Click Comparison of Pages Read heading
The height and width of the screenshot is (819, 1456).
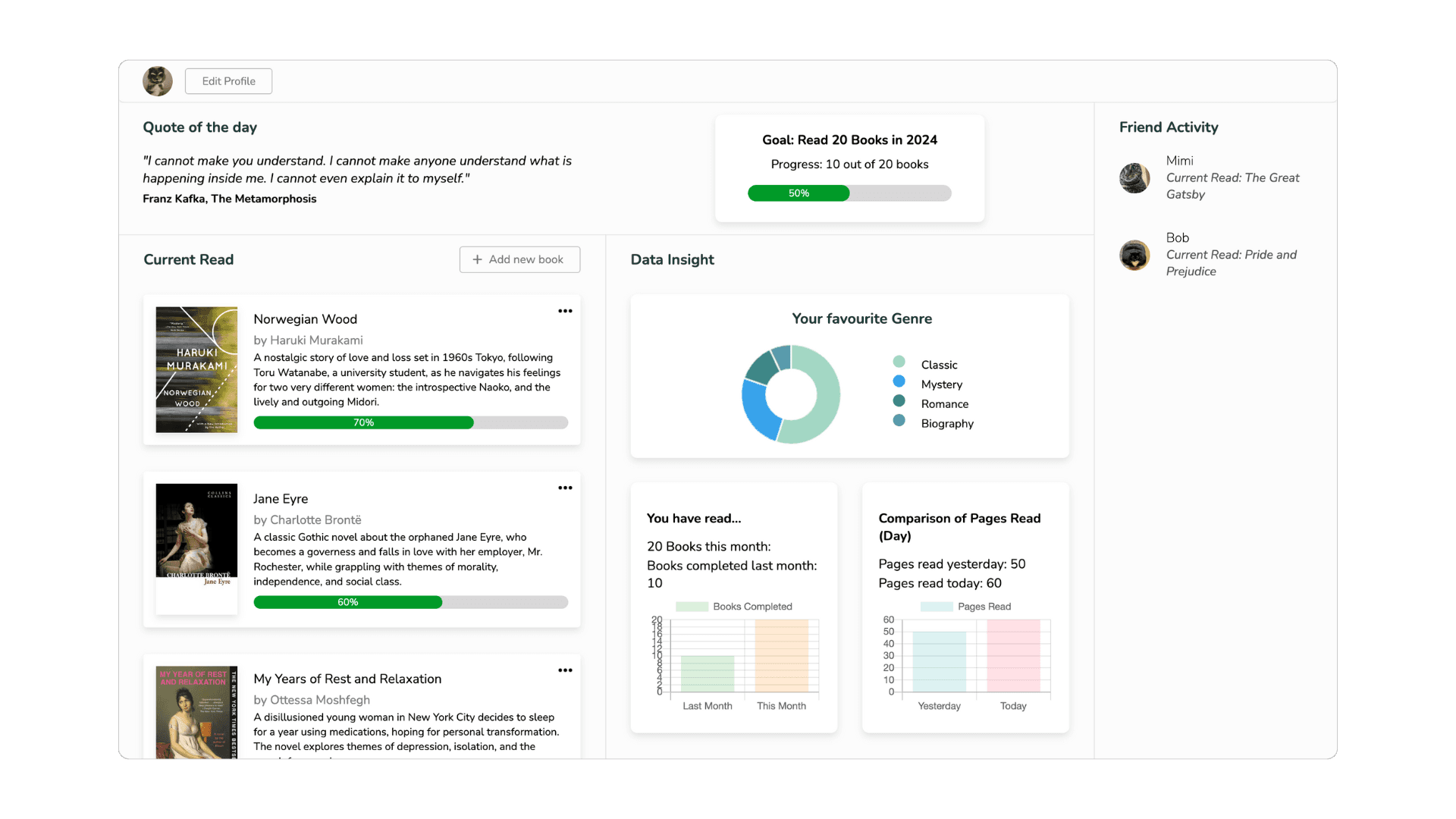pos(959,527)
